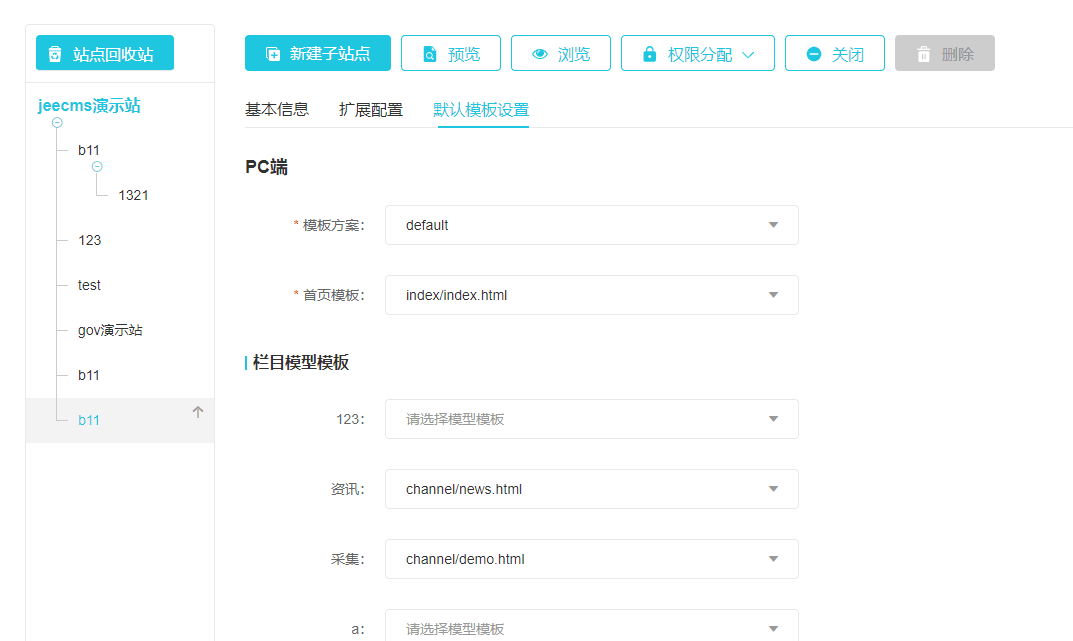Open the 资讯 channel/news.html dropdown
Image resolution: width=1073 pixels, height=641 pixels.
point(592,489)
